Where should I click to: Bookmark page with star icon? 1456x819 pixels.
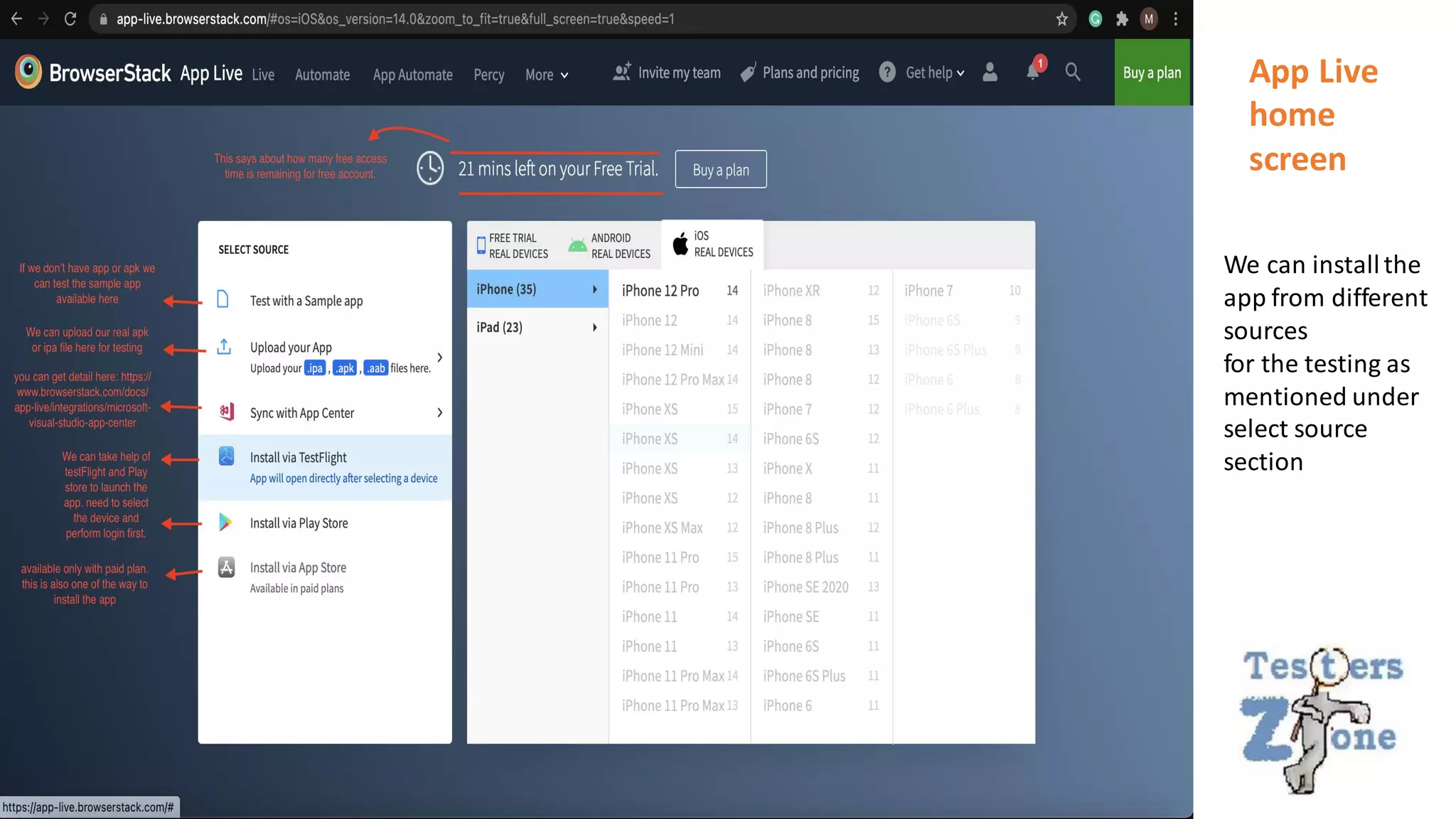pyautogui.click(x=1062, y=19)
